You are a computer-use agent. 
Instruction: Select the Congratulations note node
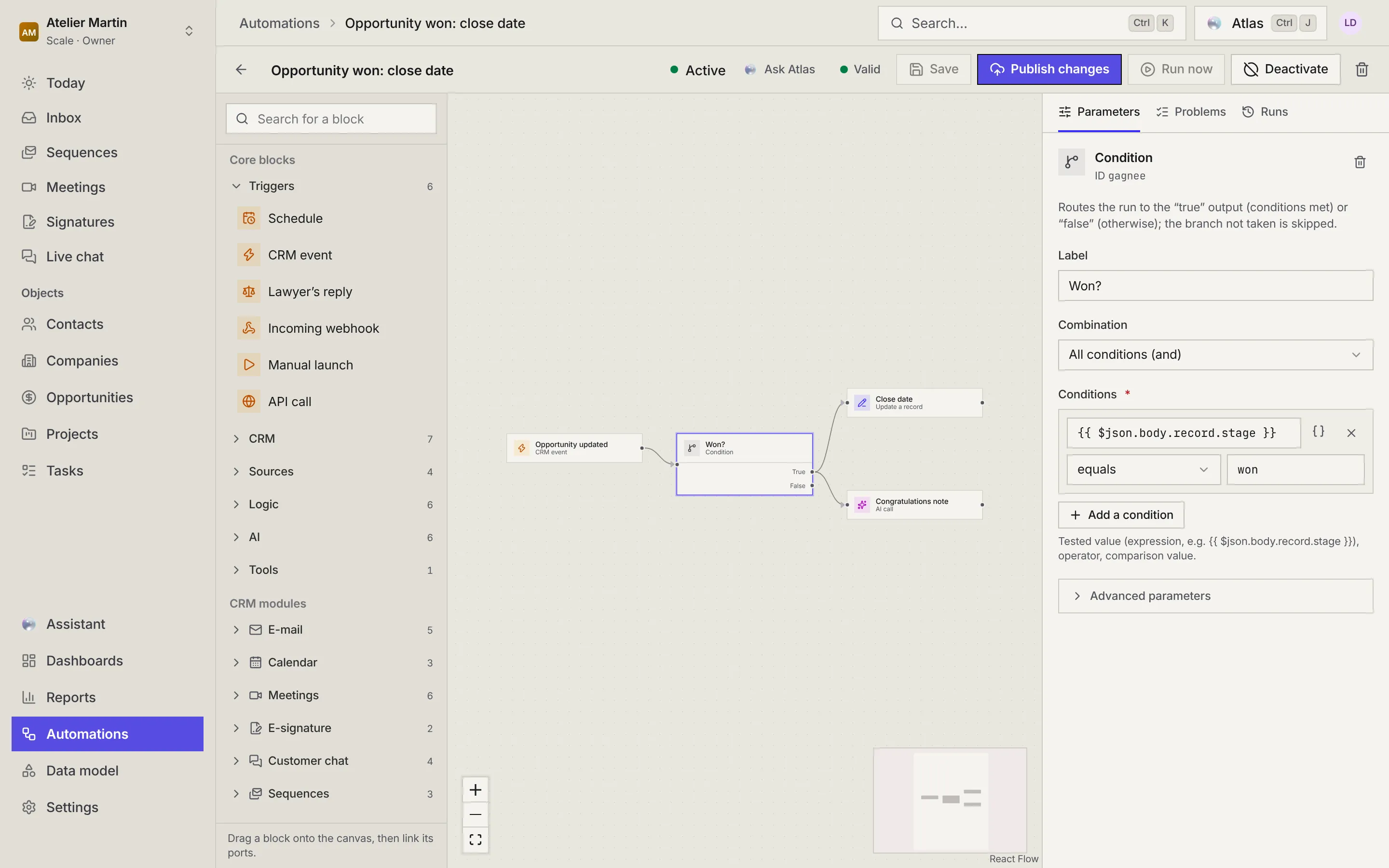pyautogui.click(x=914, y=504)
